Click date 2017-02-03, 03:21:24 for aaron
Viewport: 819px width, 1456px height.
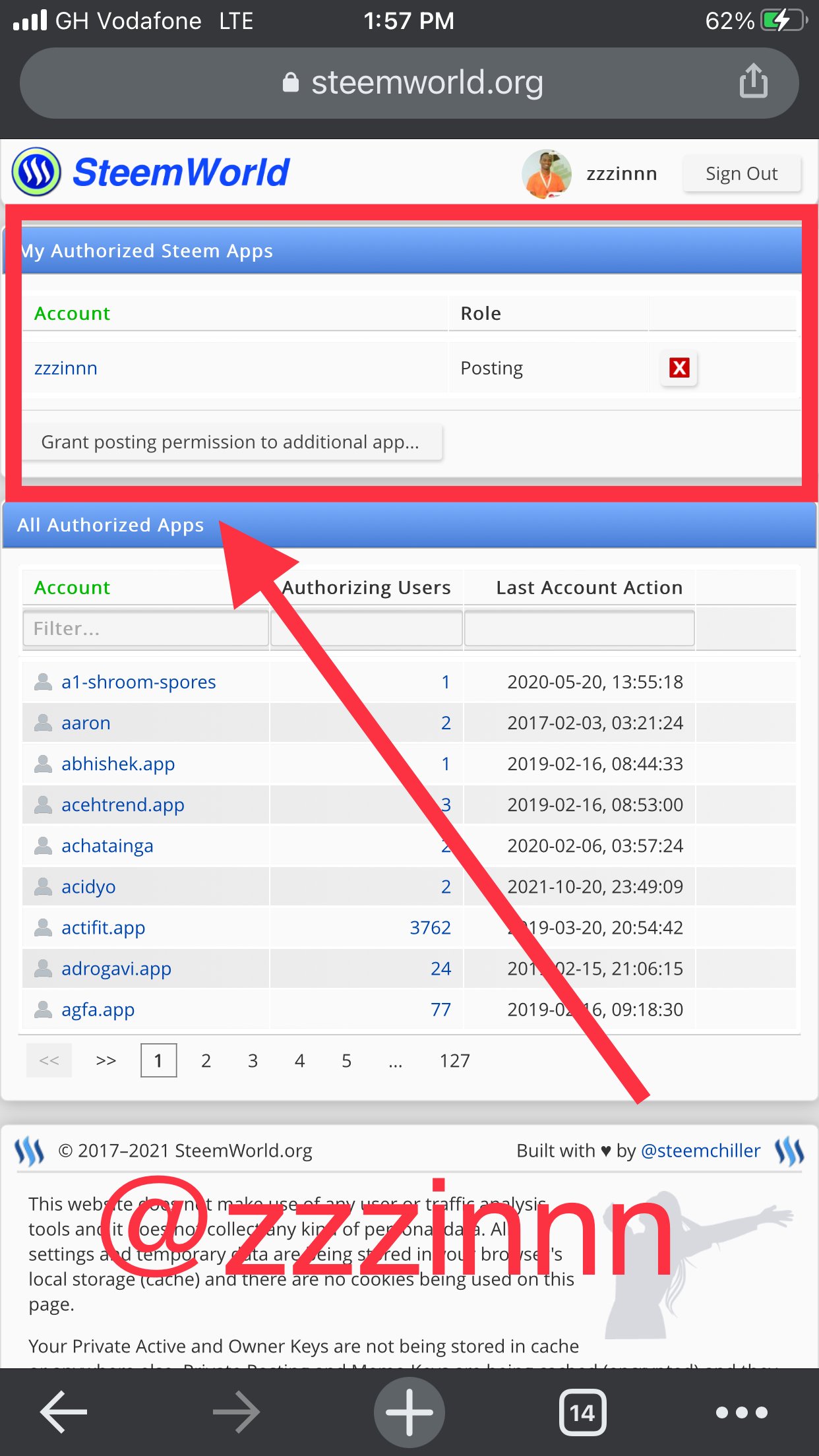pyautogui.click(x=595, y=723)
